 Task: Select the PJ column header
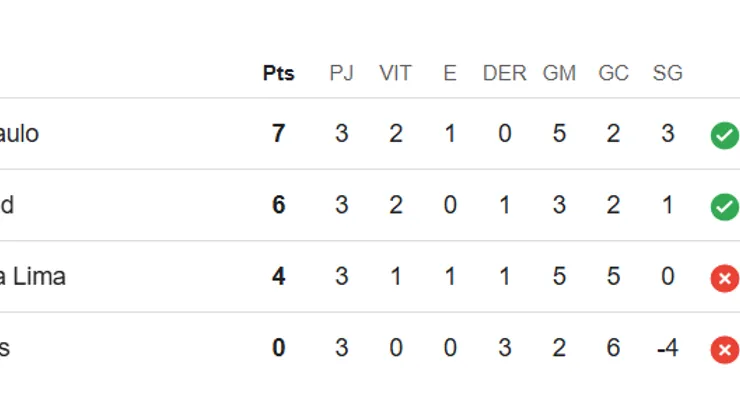341,74
